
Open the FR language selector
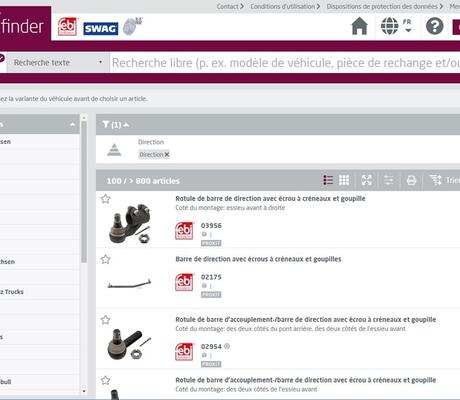pos(397,26)
